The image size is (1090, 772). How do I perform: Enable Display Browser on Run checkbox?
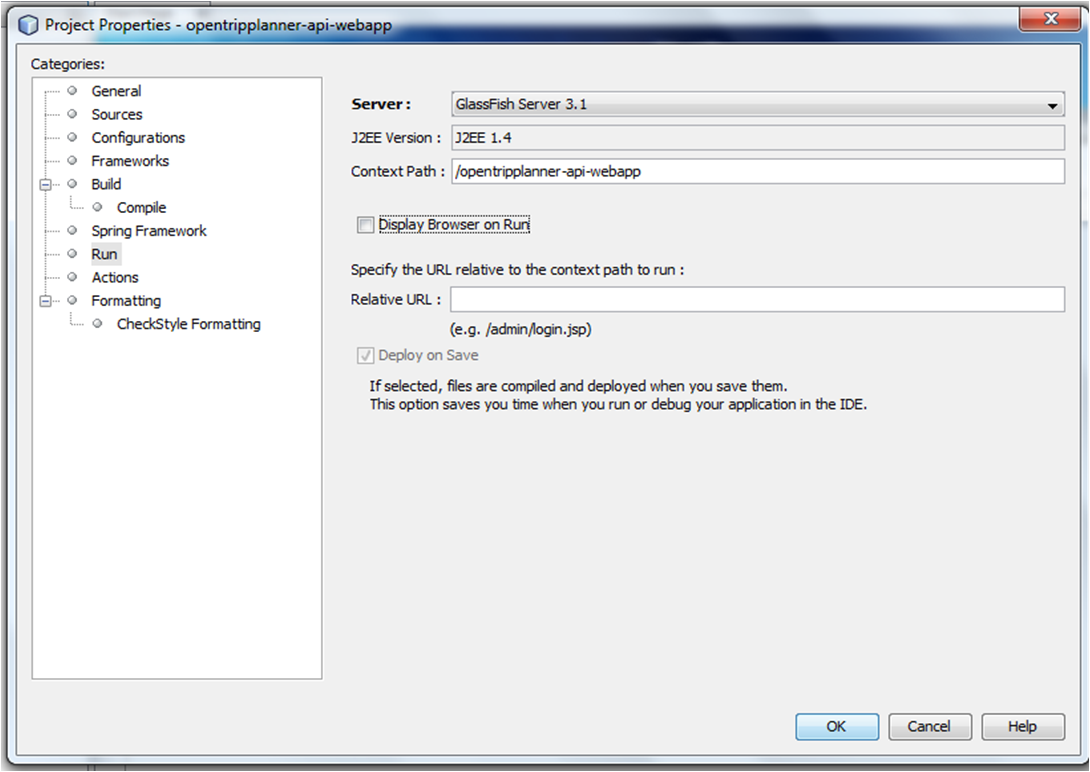366,225
